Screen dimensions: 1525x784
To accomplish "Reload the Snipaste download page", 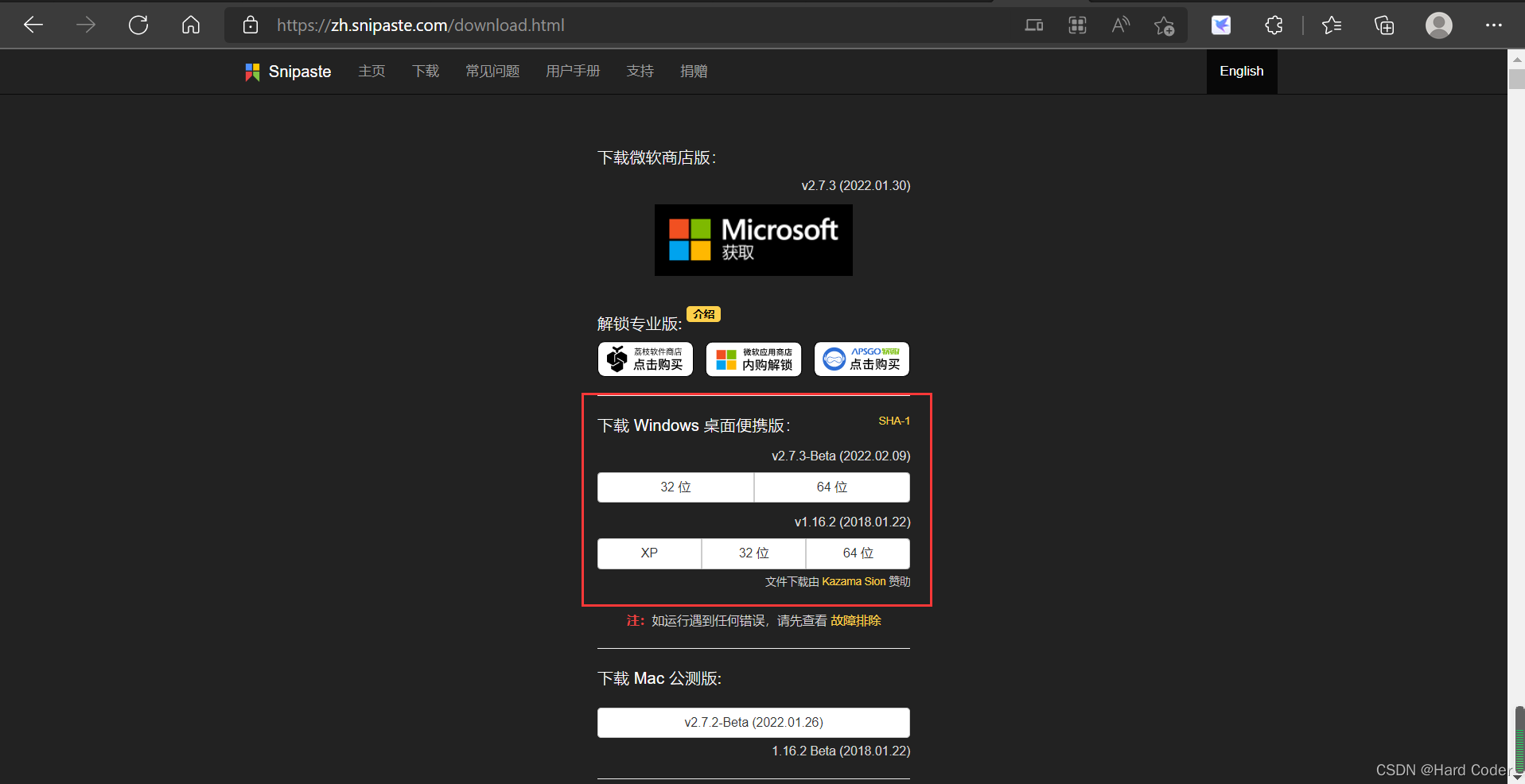I will [x=138, y=25].
